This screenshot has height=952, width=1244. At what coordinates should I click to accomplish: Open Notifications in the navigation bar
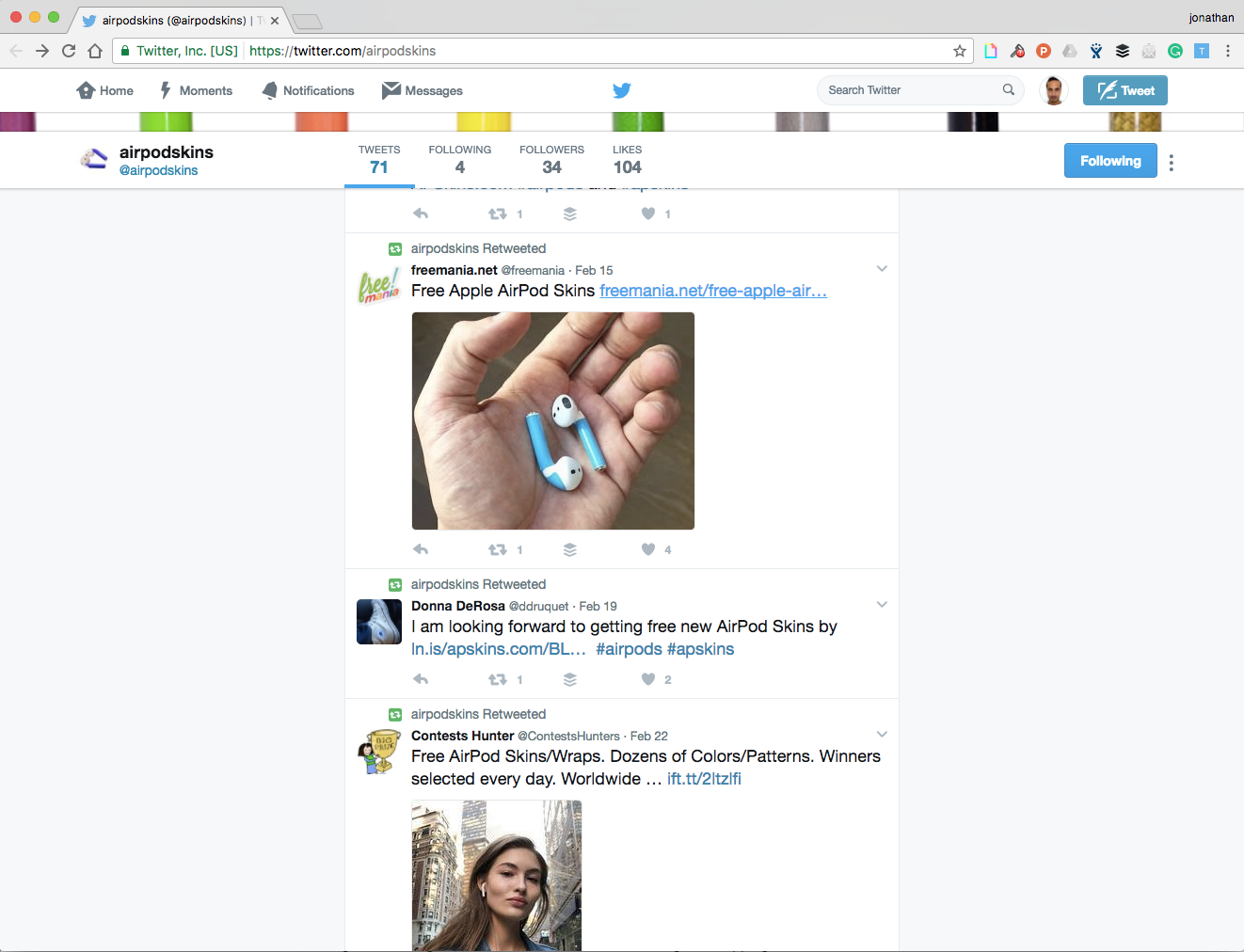click(308, 90)
